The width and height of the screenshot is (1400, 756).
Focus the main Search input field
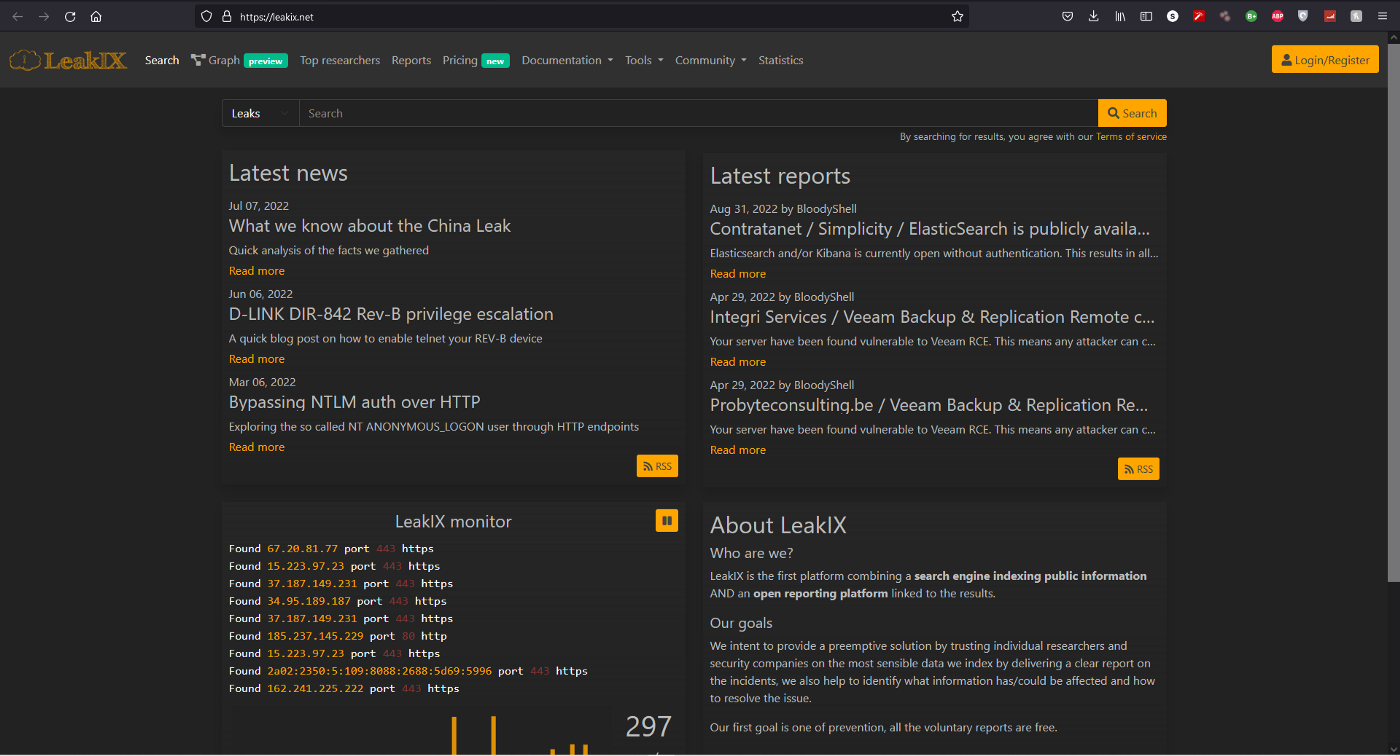coord(698,113)
